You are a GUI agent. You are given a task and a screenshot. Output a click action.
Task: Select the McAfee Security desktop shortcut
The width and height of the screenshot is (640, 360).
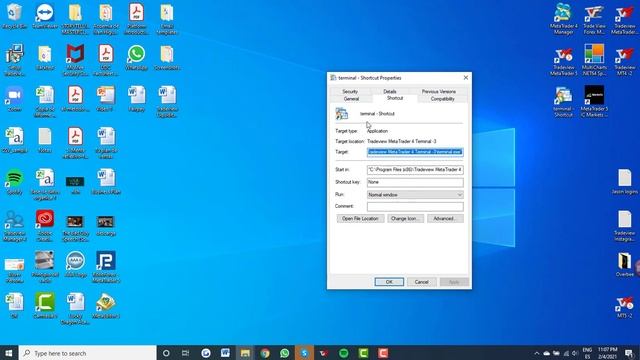(76, 60)
